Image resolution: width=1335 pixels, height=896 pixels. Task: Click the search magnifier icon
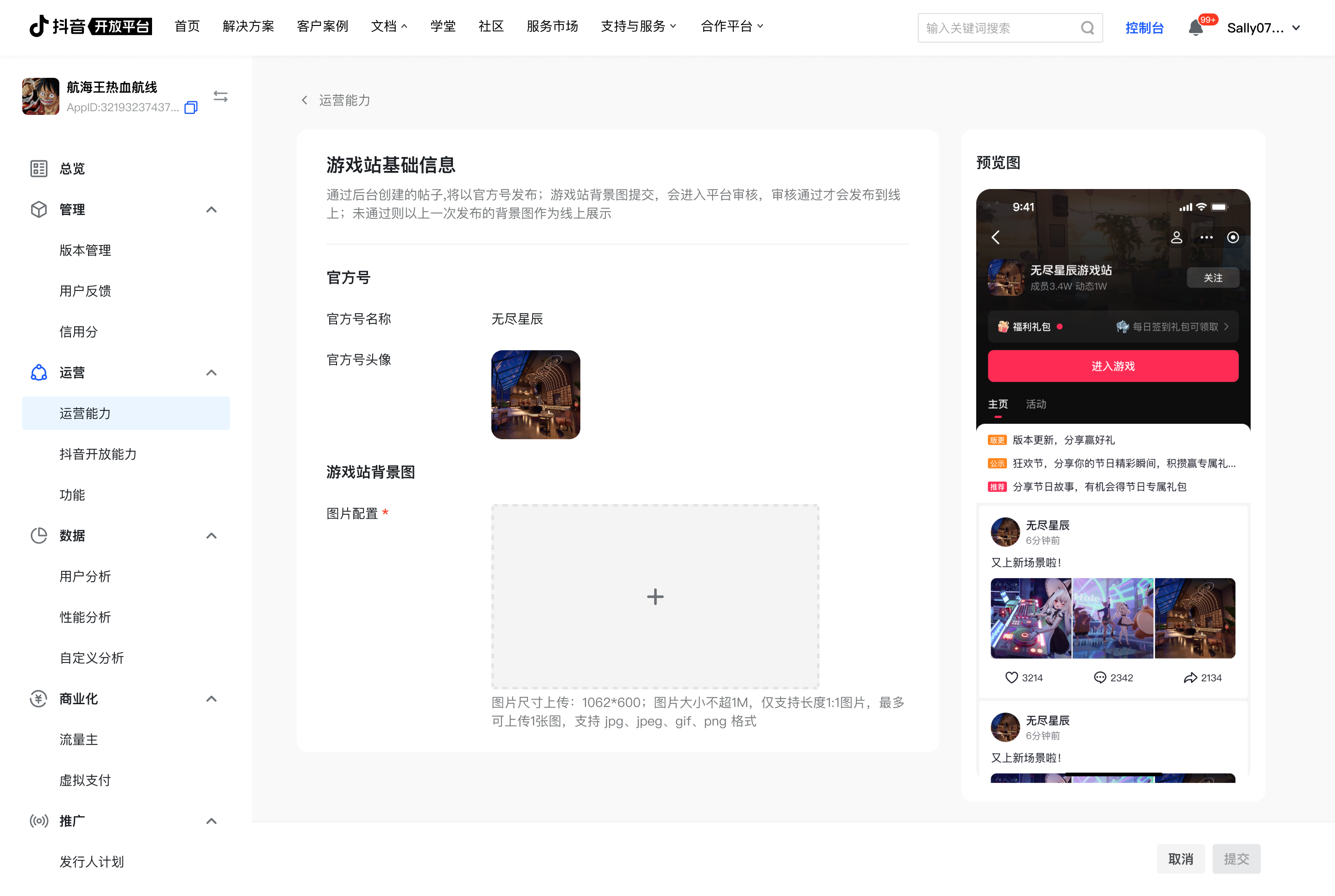click(1087, 27)
